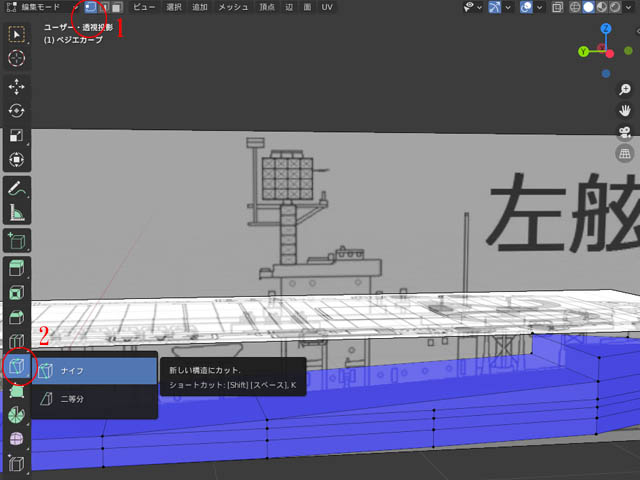Image resolution: width=640 pixels, height=480 pixels.
Task: Click the negative Y axis gizmo dot
Action: (628, 51)
